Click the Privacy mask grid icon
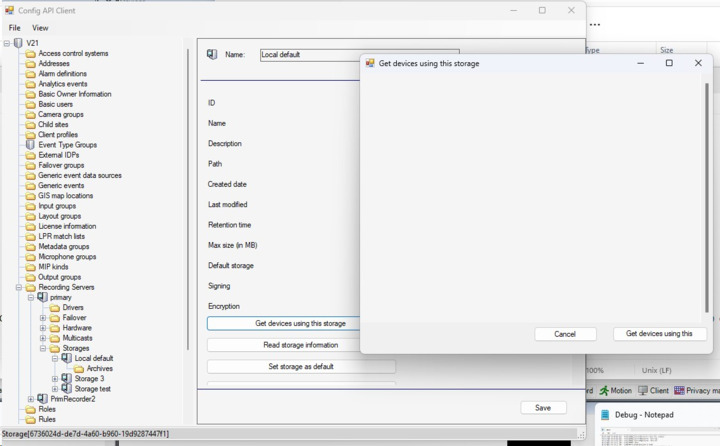This screenshot has width=720, height=446. 679,391
